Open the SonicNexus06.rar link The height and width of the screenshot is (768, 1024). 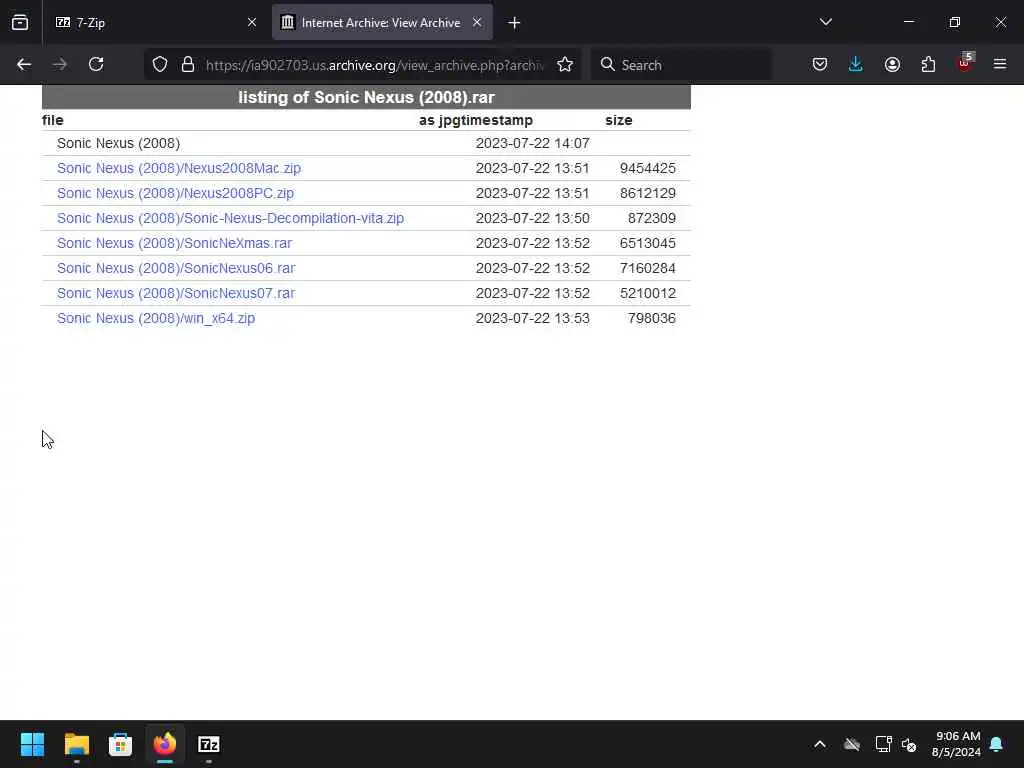coord(176,268)
